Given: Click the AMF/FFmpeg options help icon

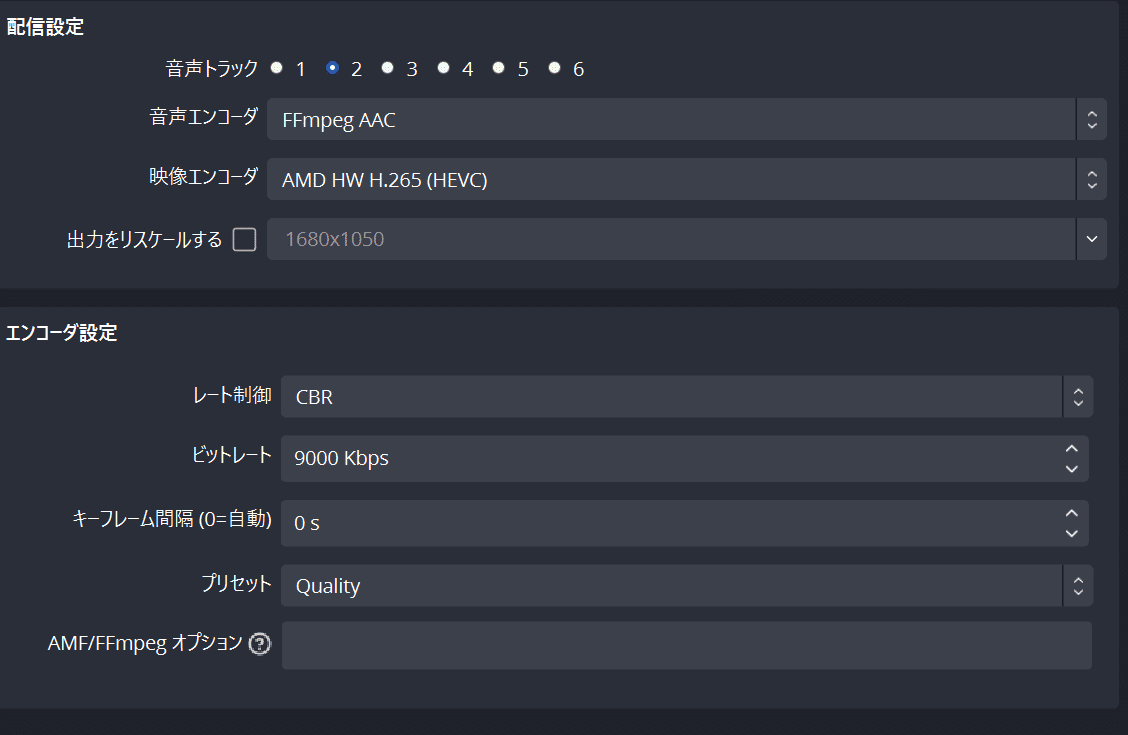Looking at the screenshot, I should 259,643.
